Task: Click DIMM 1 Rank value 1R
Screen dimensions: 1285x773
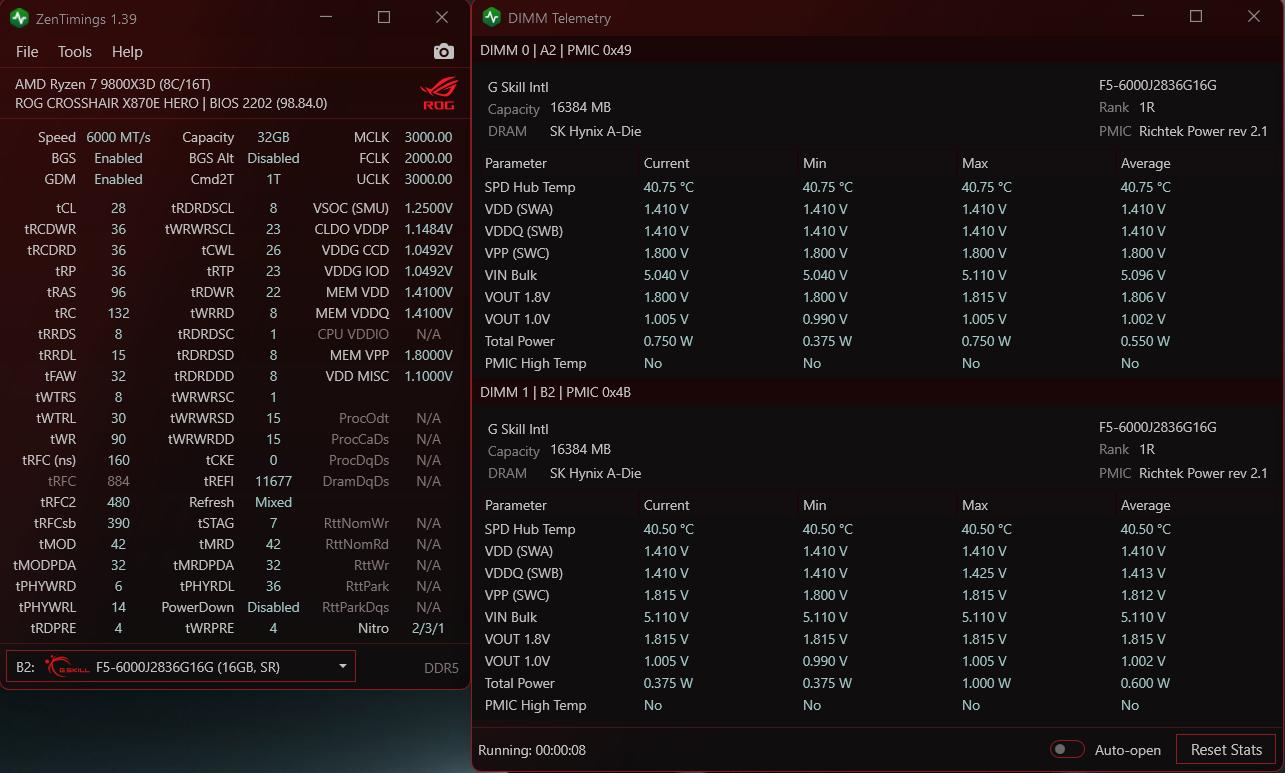Action: tap(1146, 449)
